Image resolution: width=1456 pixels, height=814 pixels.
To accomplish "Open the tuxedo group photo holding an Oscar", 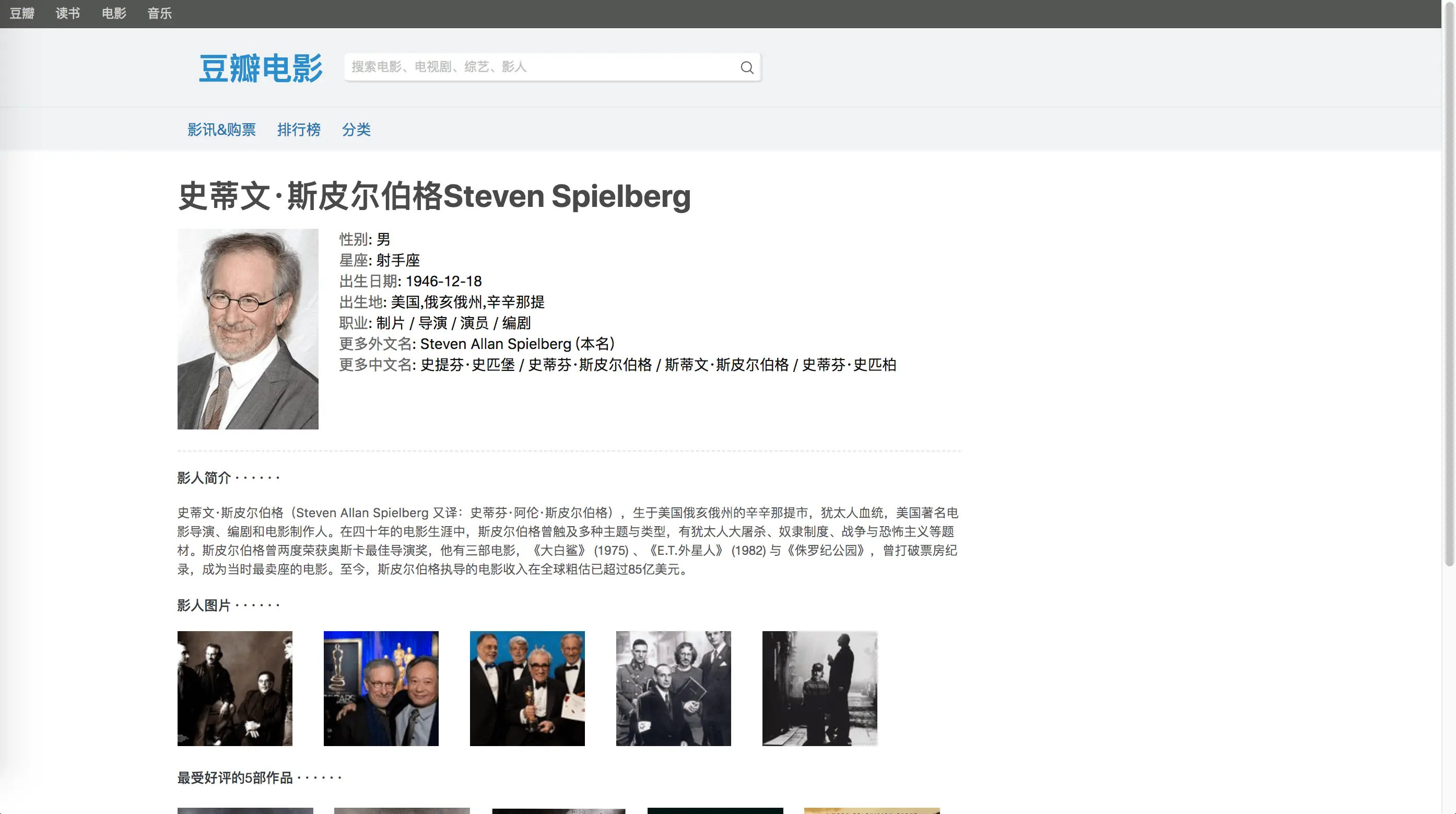I will pos(527,689).
